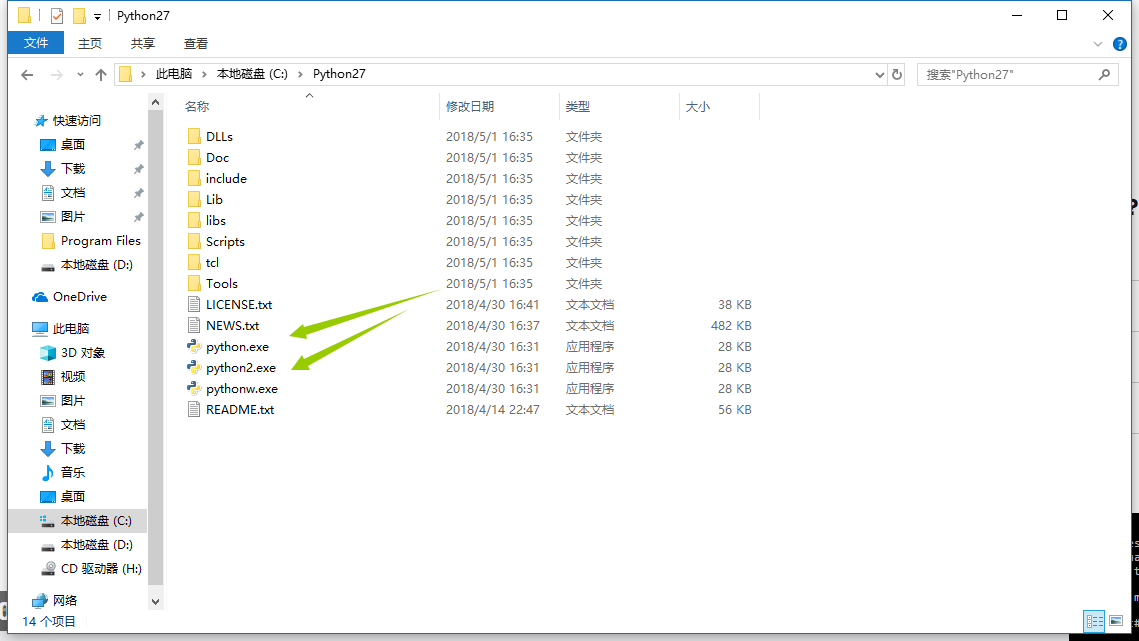Click the search magnifier icon

click(1104, 74)
